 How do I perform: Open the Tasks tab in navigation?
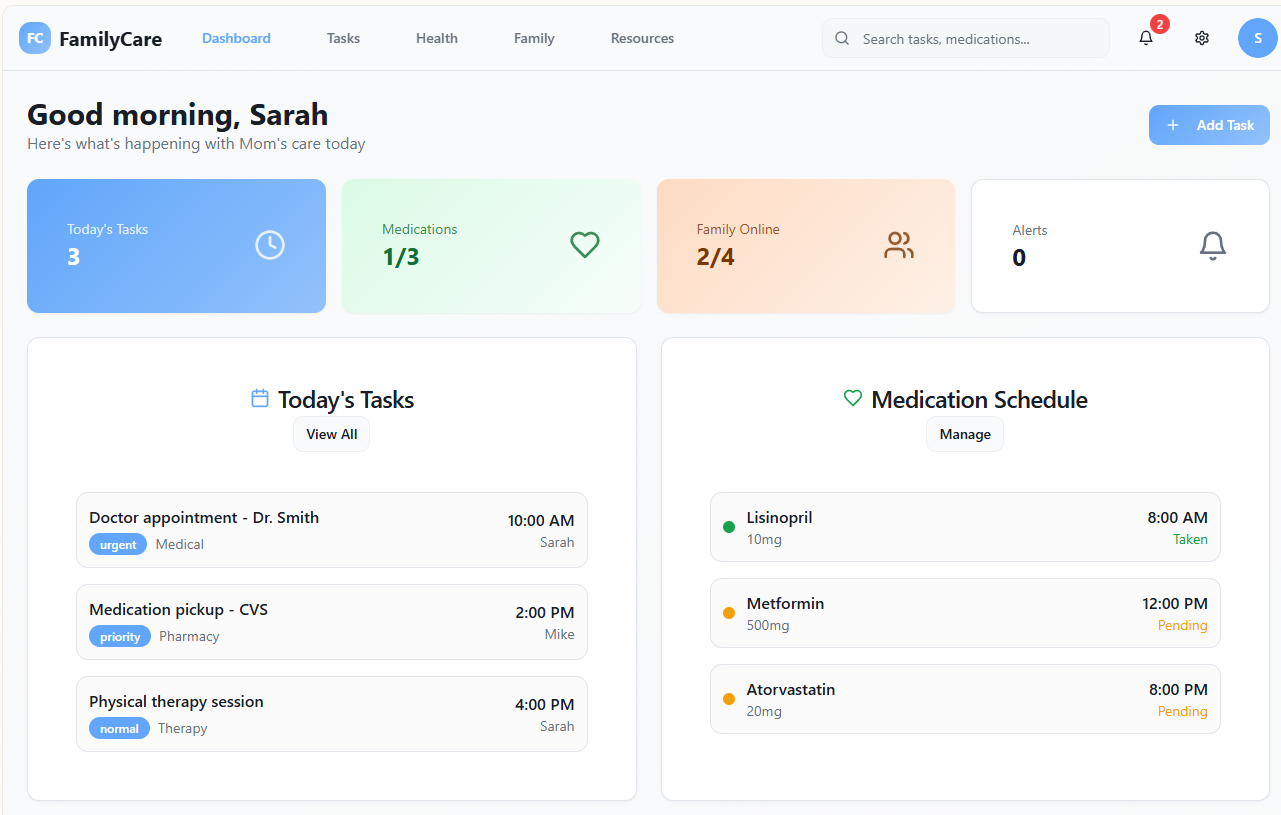(x=343, y=38)
